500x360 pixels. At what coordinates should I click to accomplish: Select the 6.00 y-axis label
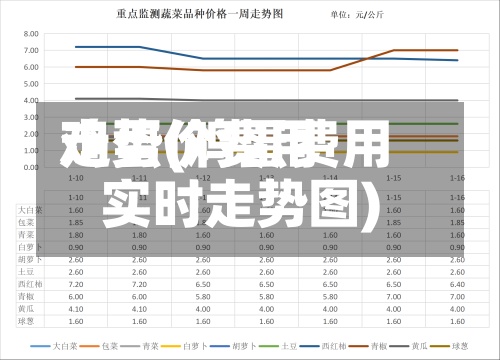31,67
